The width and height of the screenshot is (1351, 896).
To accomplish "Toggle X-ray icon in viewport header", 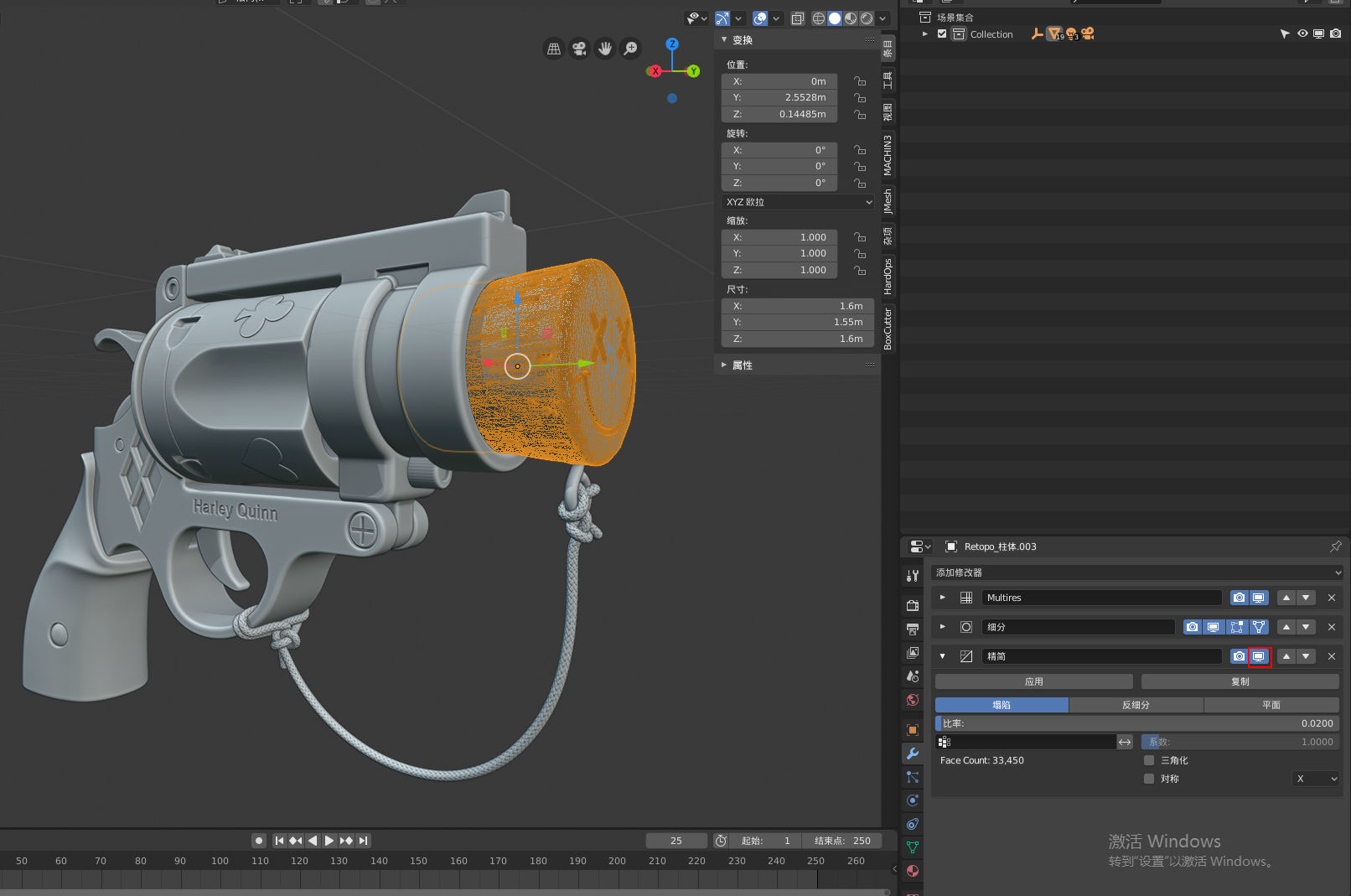I will click(798, 18).
